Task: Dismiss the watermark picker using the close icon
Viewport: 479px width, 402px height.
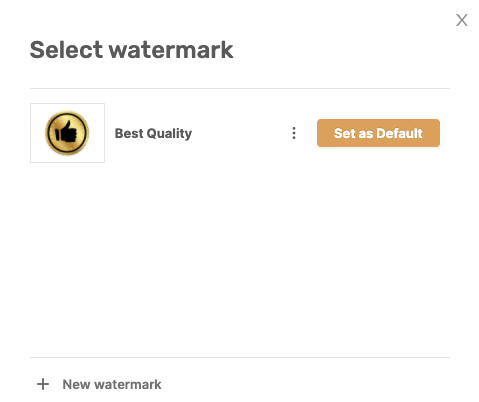Action: [x=462, y=20]
